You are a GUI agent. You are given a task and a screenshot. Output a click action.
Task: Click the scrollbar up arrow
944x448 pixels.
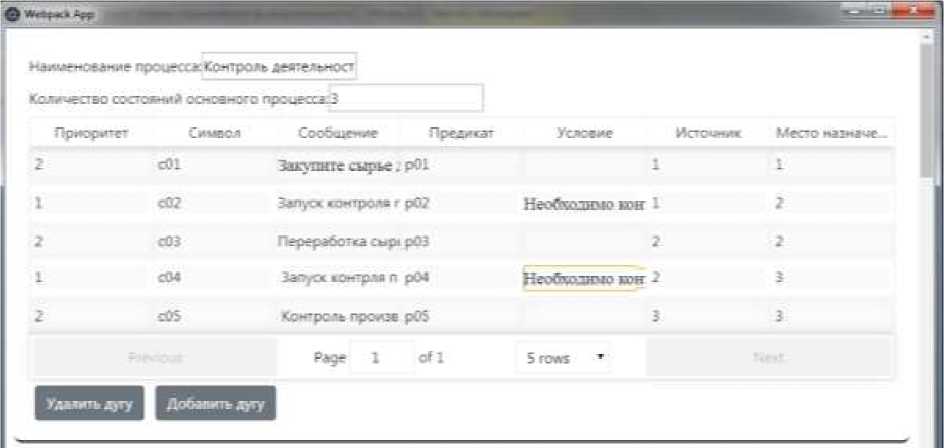pyautogui.click(x=927, y=38)
